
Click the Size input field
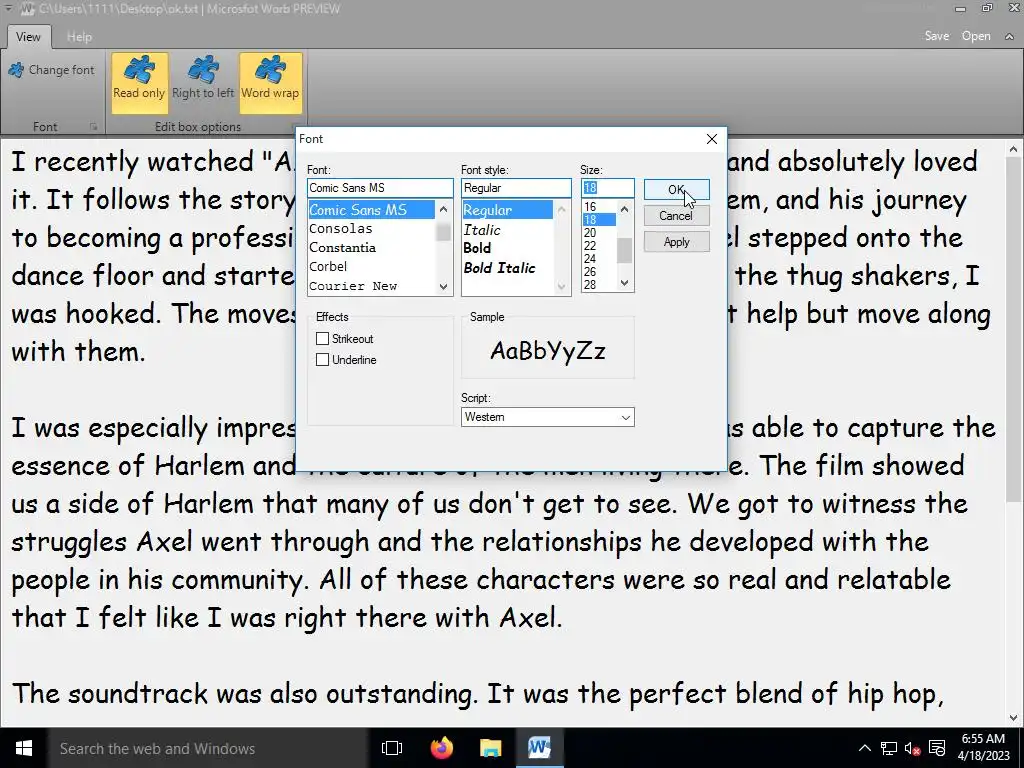point(607,188)
